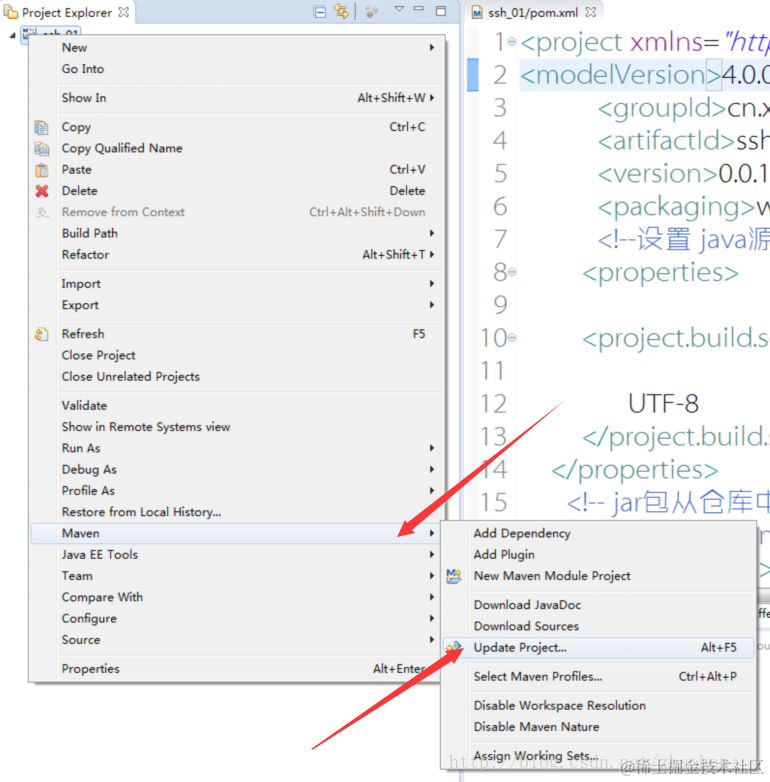Click the Refresh icon in menu
The height and width of the screenshot is (782, 770).
click(x=41, y=334)
